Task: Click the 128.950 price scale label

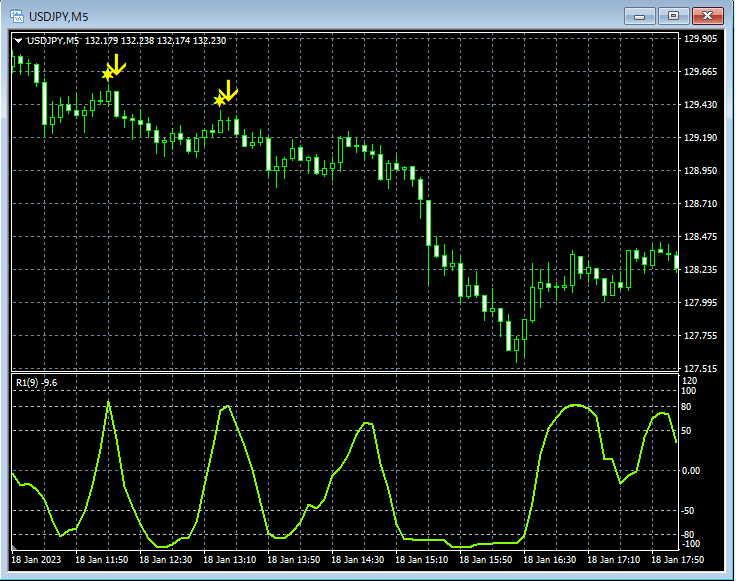Action: 700,170
